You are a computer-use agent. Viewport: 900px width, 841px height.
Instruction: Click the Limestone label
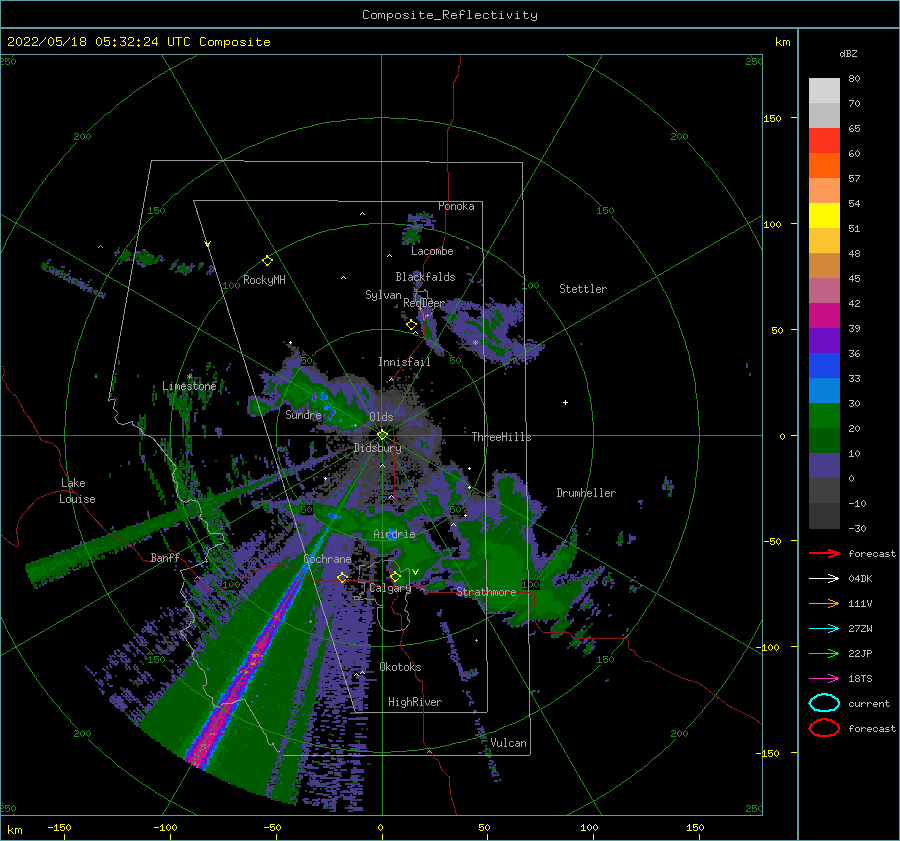point(189,386)
